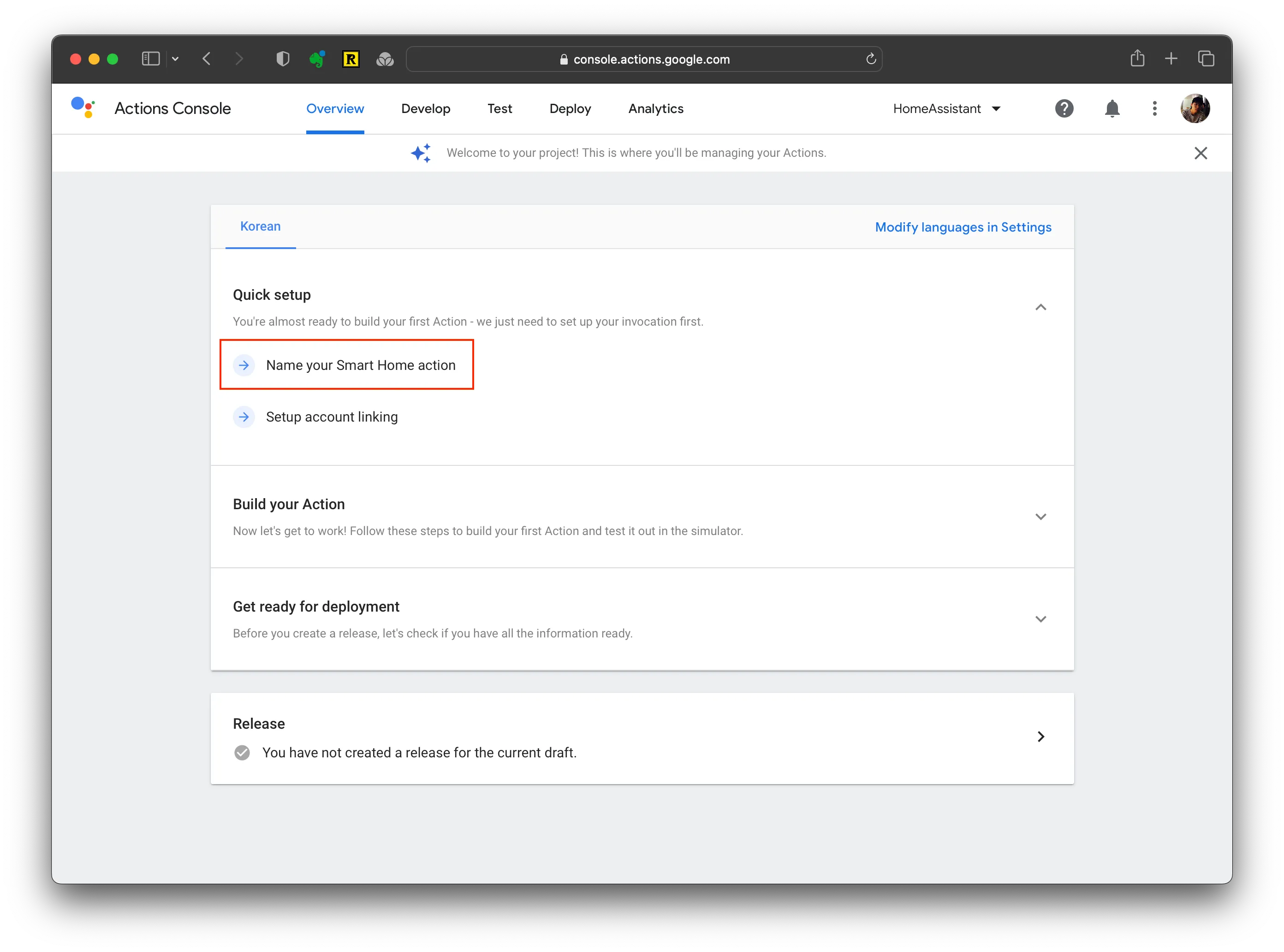
Task: Open a new tab with plus icon
Action: click(1171, 59)
